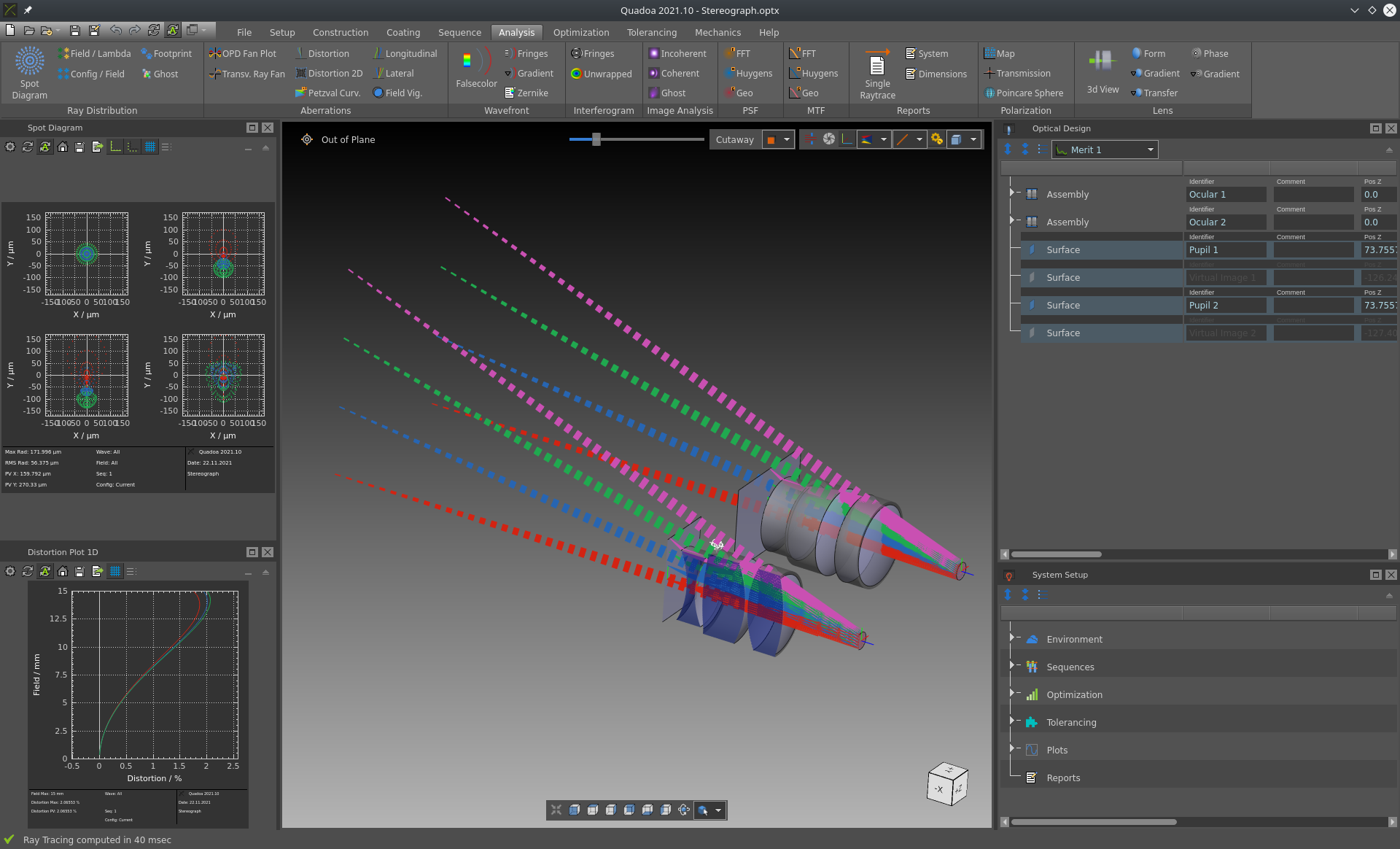
Task: Switch to the Construction tab
Action: click(x=341, y=32)
